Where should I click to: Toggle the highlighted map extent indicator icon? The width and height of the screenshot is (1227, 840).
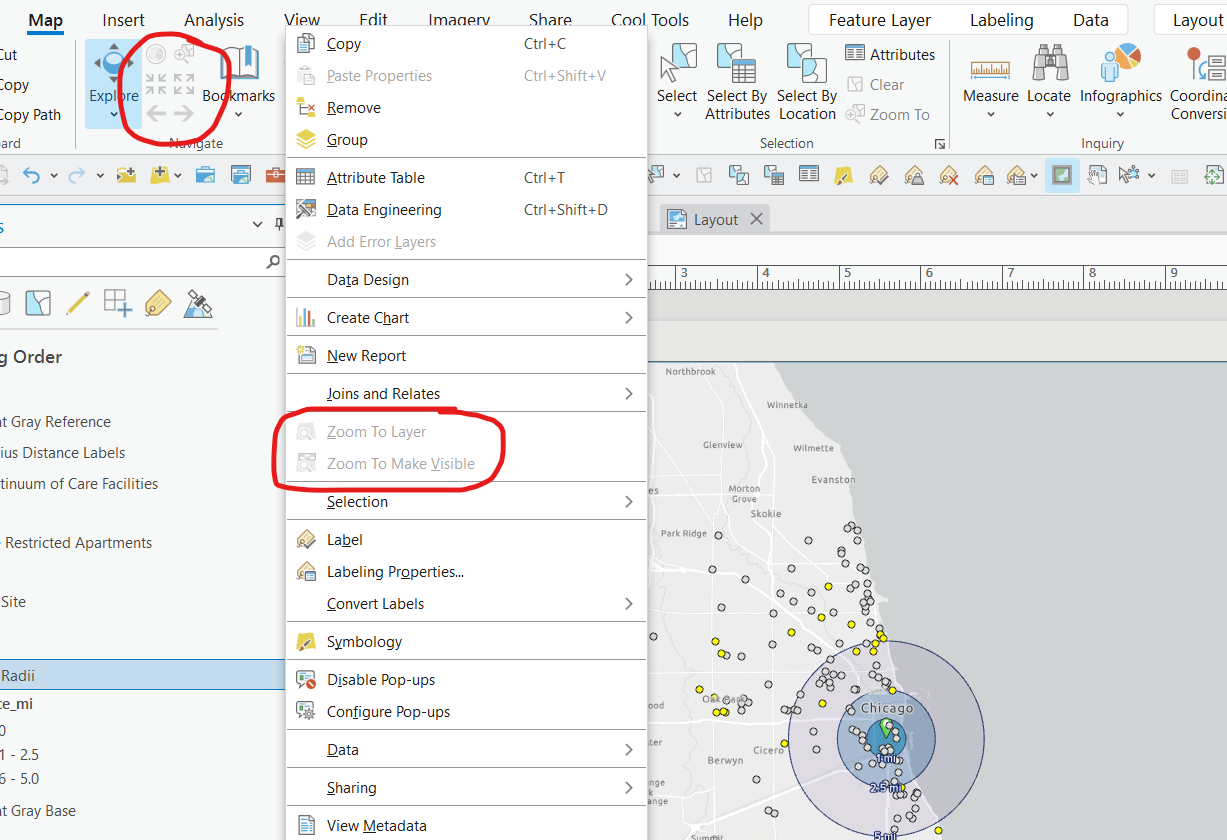(1062, 175)
